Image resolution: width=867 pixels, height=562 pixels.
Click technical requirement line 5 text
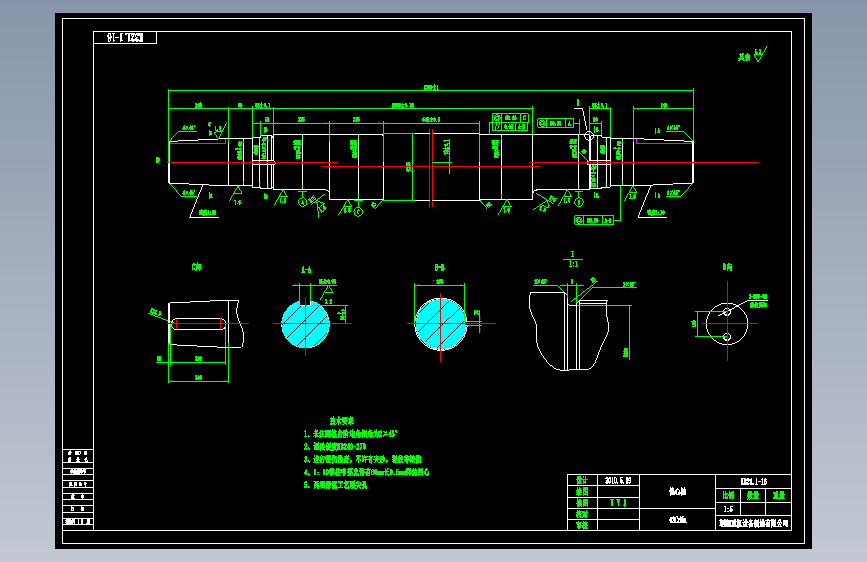point(335,485)
